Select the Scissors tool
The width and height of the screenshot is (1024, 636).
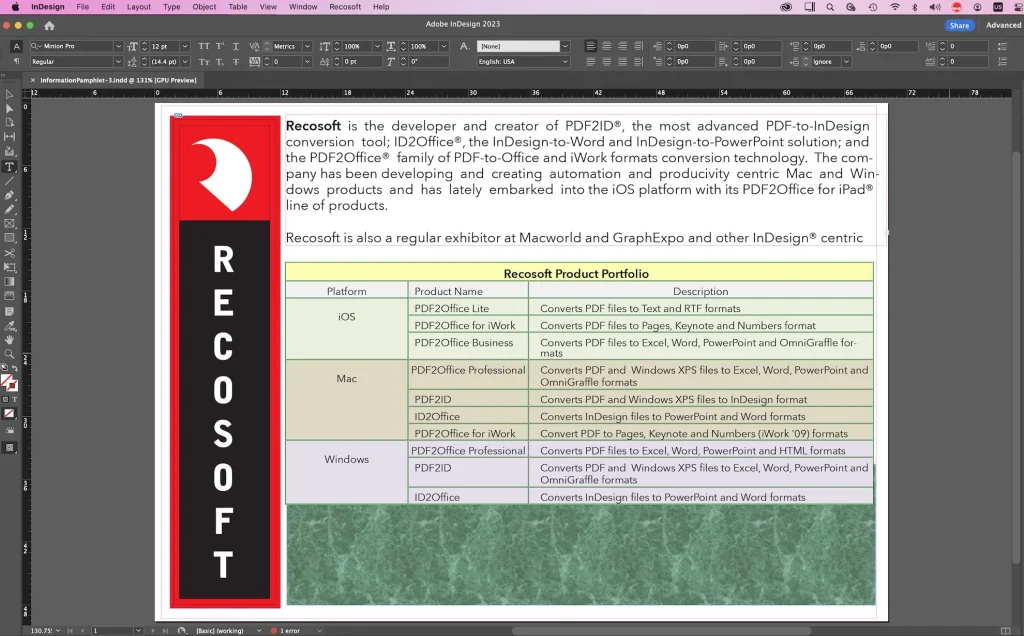tap(9, 253)
